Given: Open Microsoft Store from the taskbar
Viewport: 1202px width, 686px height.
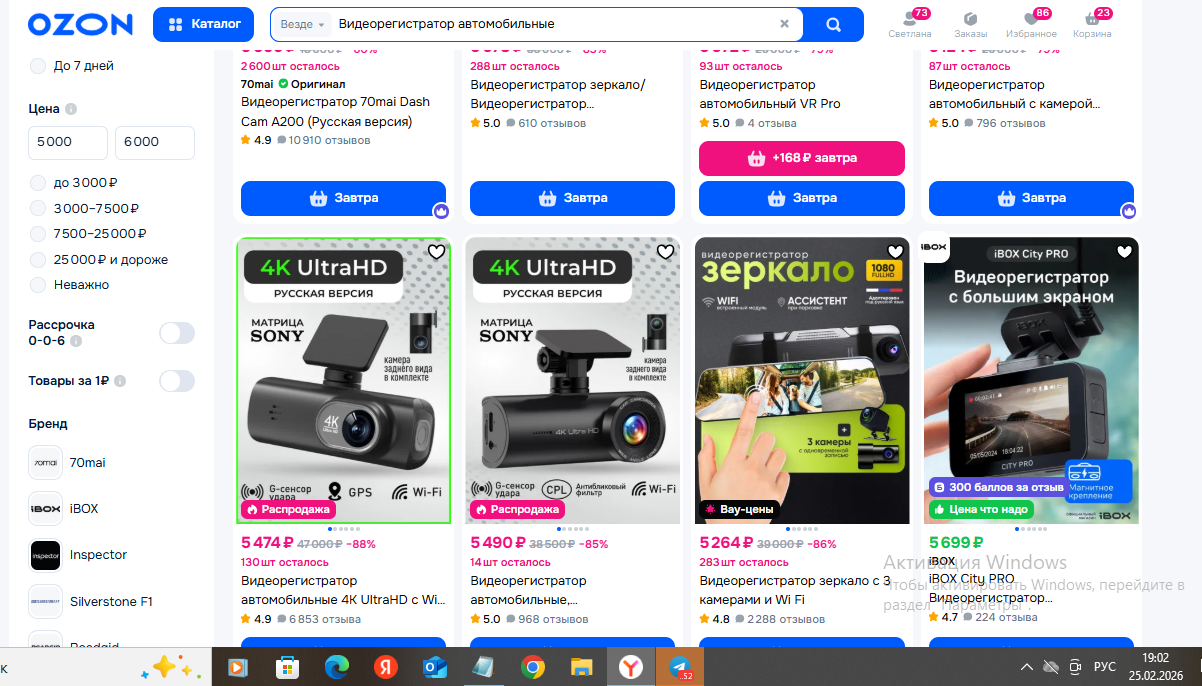Looking at the screenshot, I should click(287, 667).
